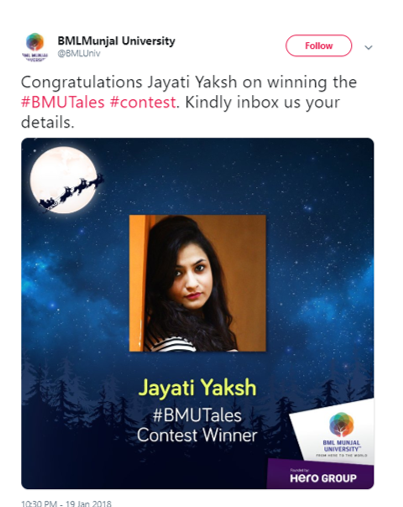Click the 'Kindly inbox us your details' sentence
Viewport: 403px width, 507px height.
(x=180, y=112)
